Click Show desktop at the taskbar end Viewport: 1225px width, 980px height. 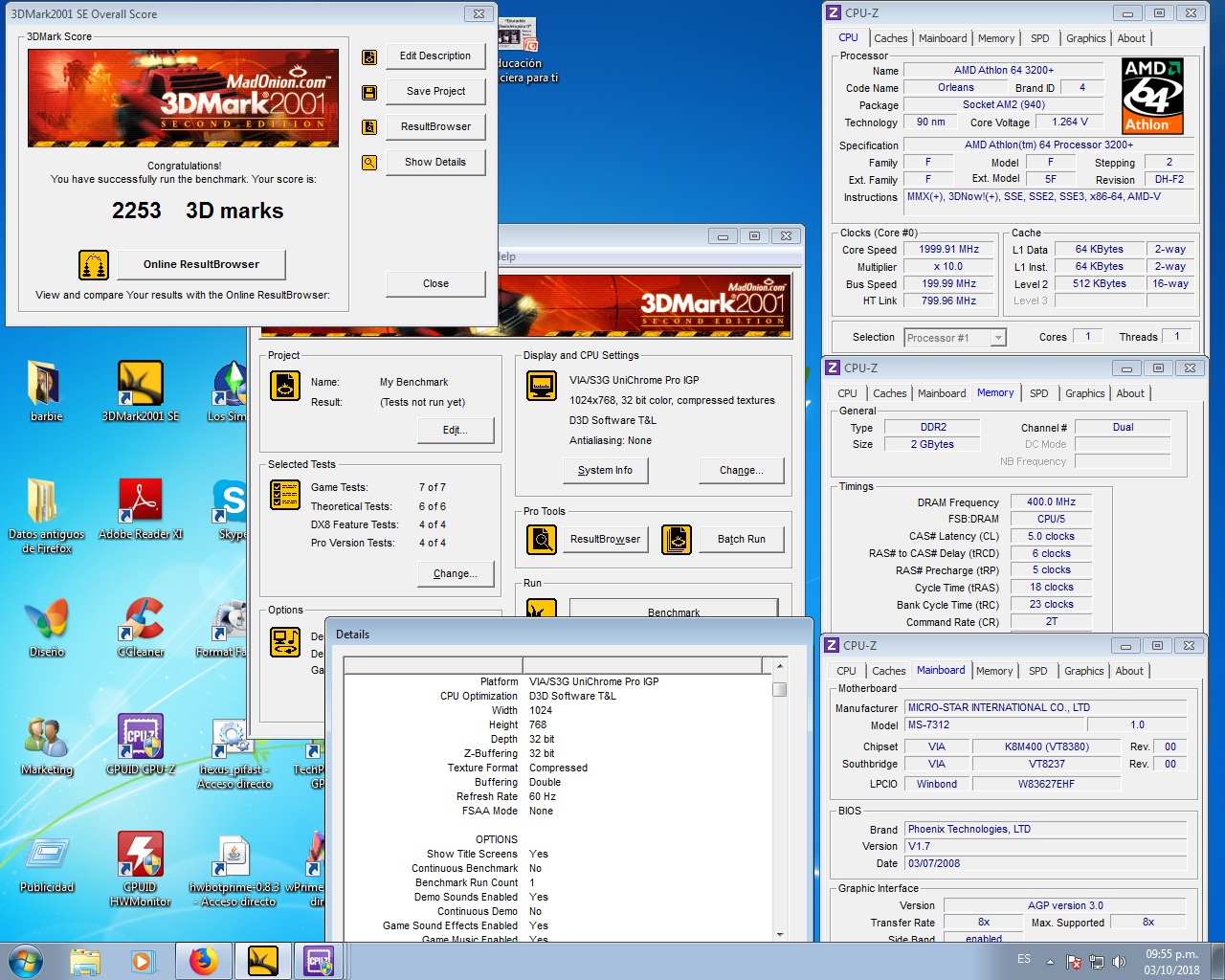click(x=1218, y=961)
